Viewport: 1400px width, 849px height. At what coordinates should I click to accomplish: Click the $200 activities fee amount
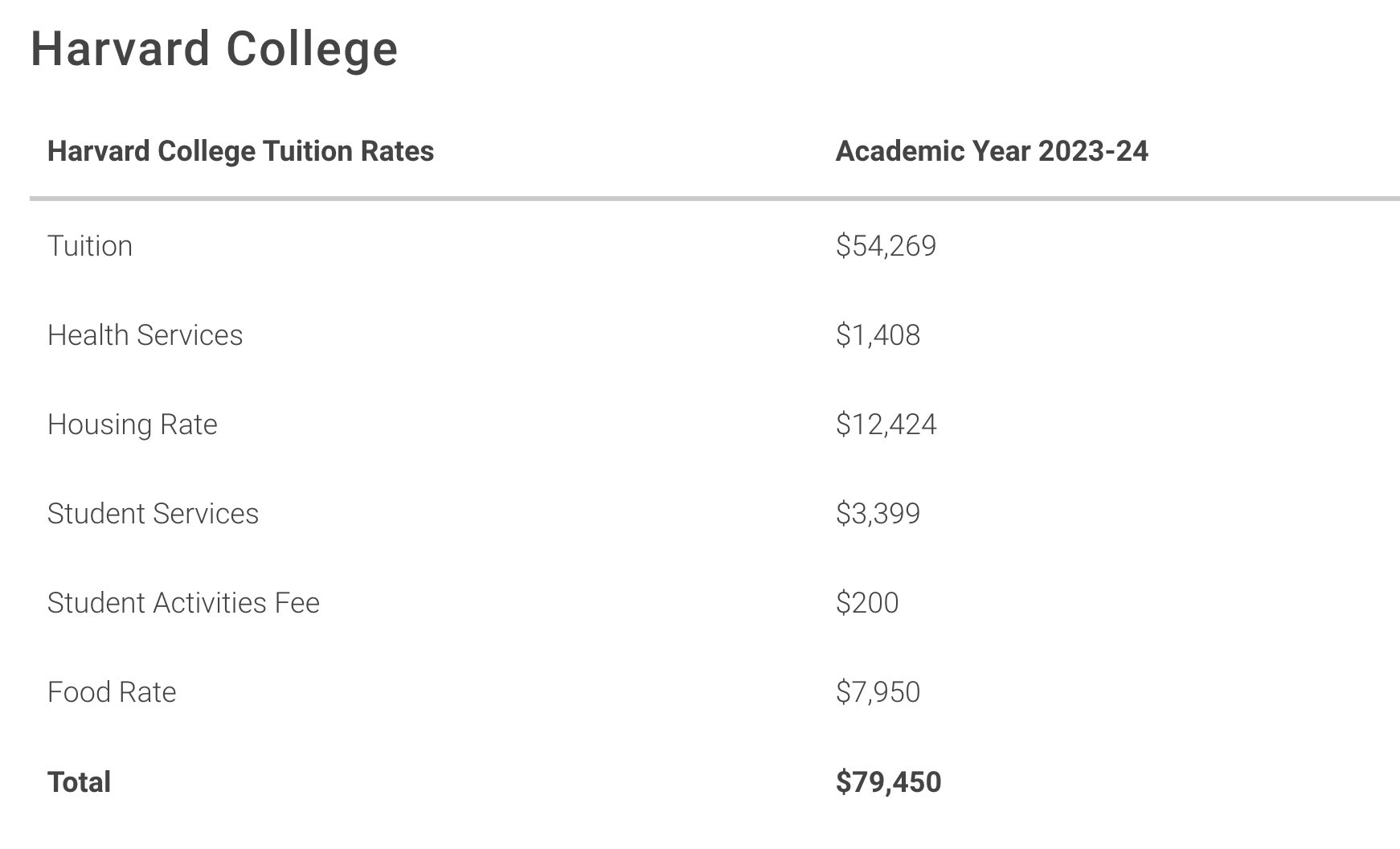867,603
